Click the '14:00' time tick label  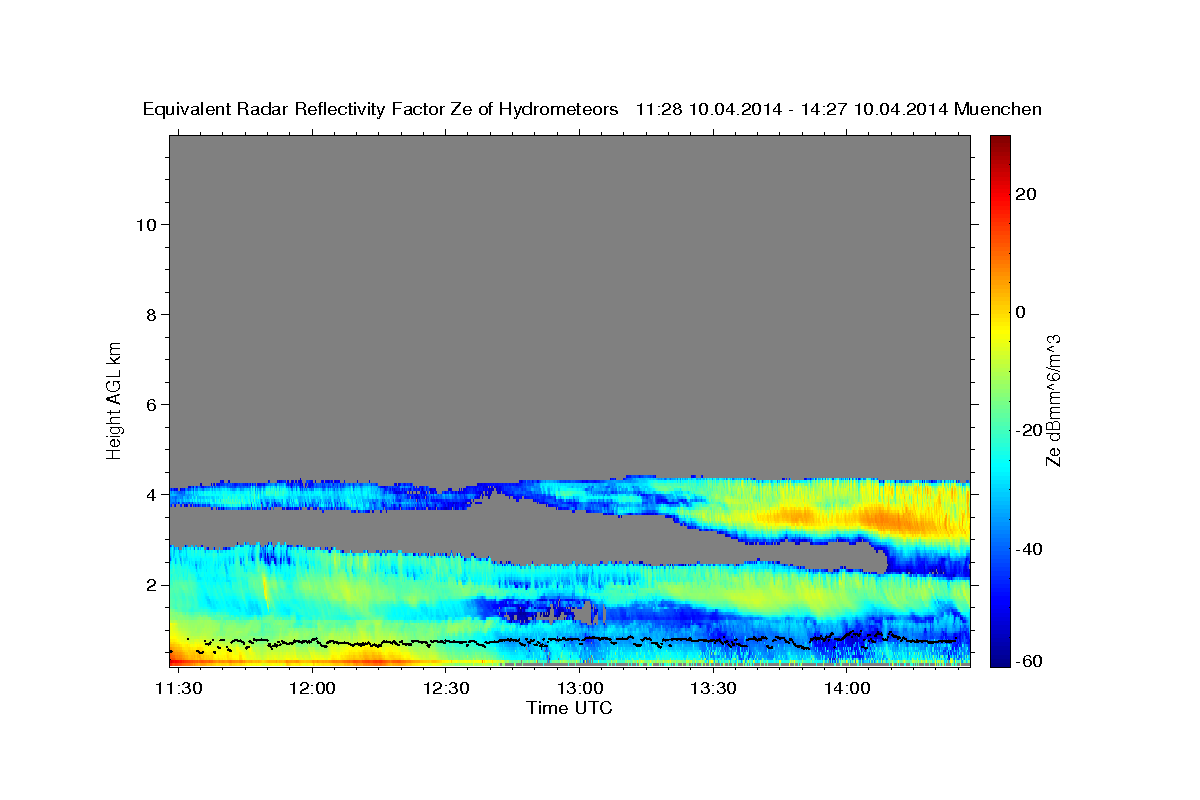[847, 689]
